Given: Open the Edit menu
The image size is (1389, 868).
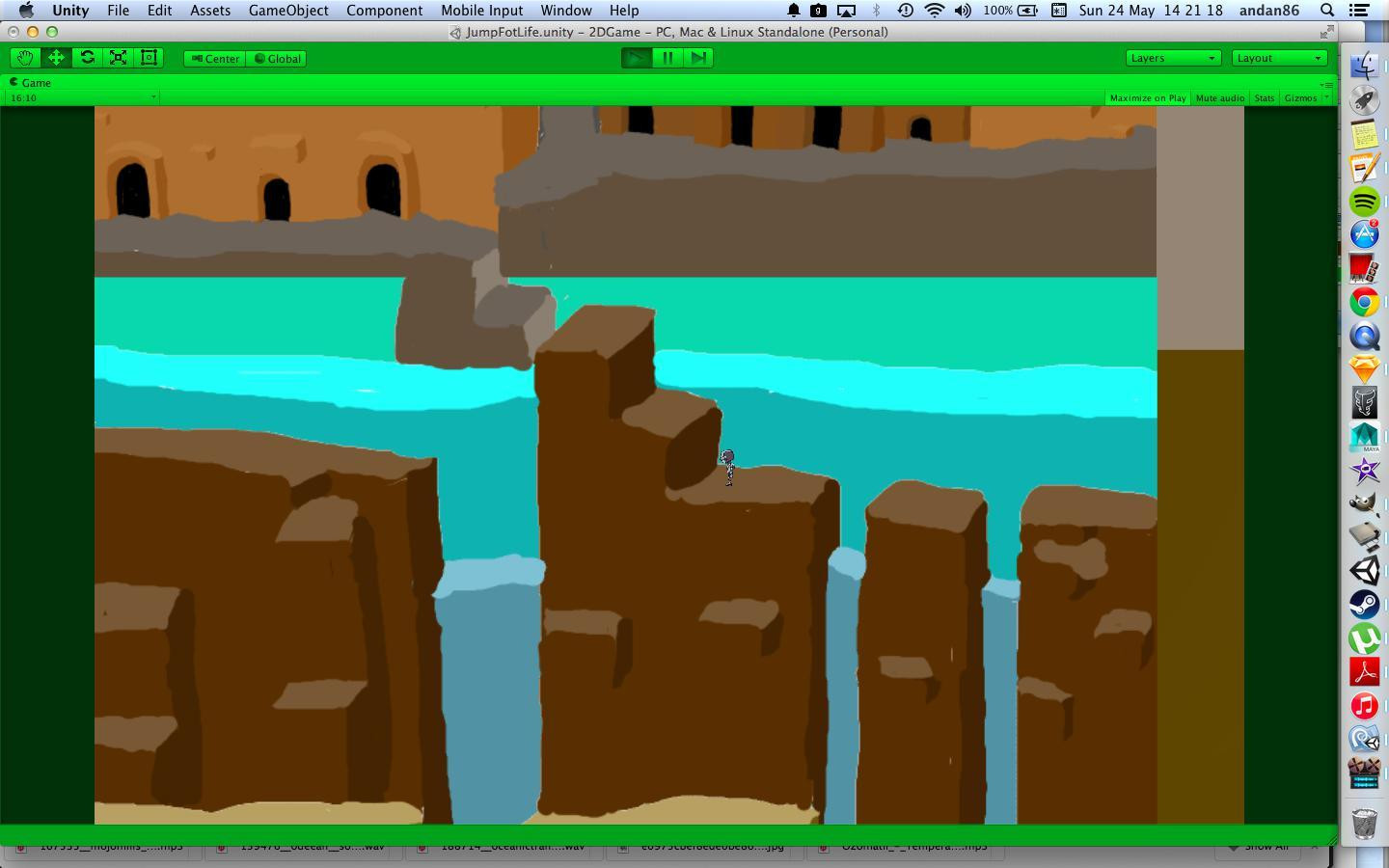Looking at the screenshot, I should pos(159,11).
